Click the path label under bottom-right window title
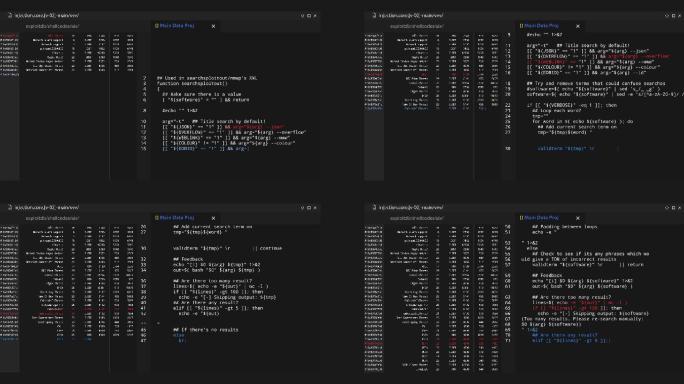684x384 pixels. [416, 218]
